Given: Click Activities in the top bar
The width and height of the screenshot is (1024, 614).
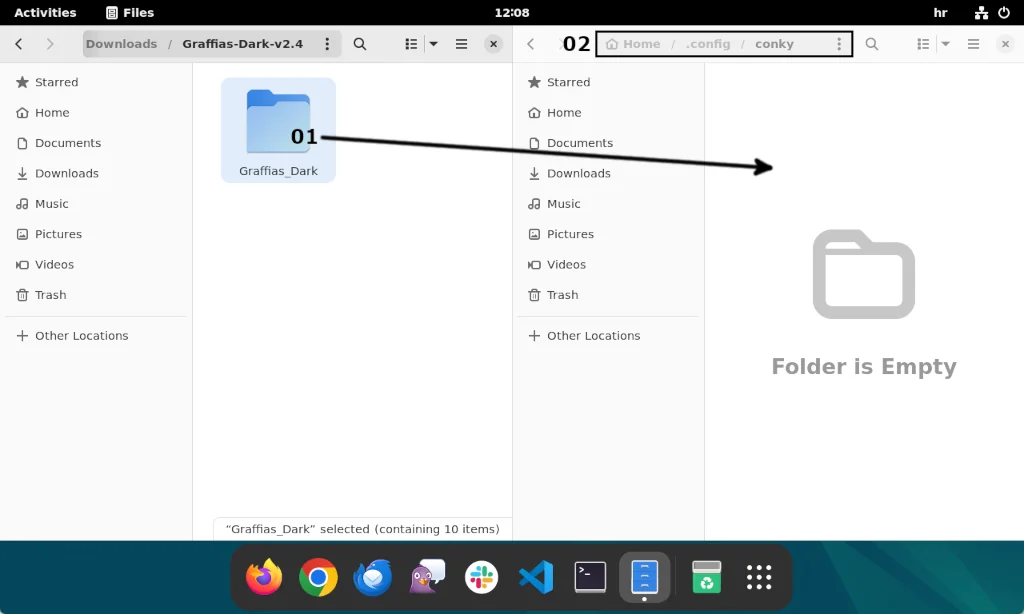Looking at the screenshot, I should [x=45, y=12].
